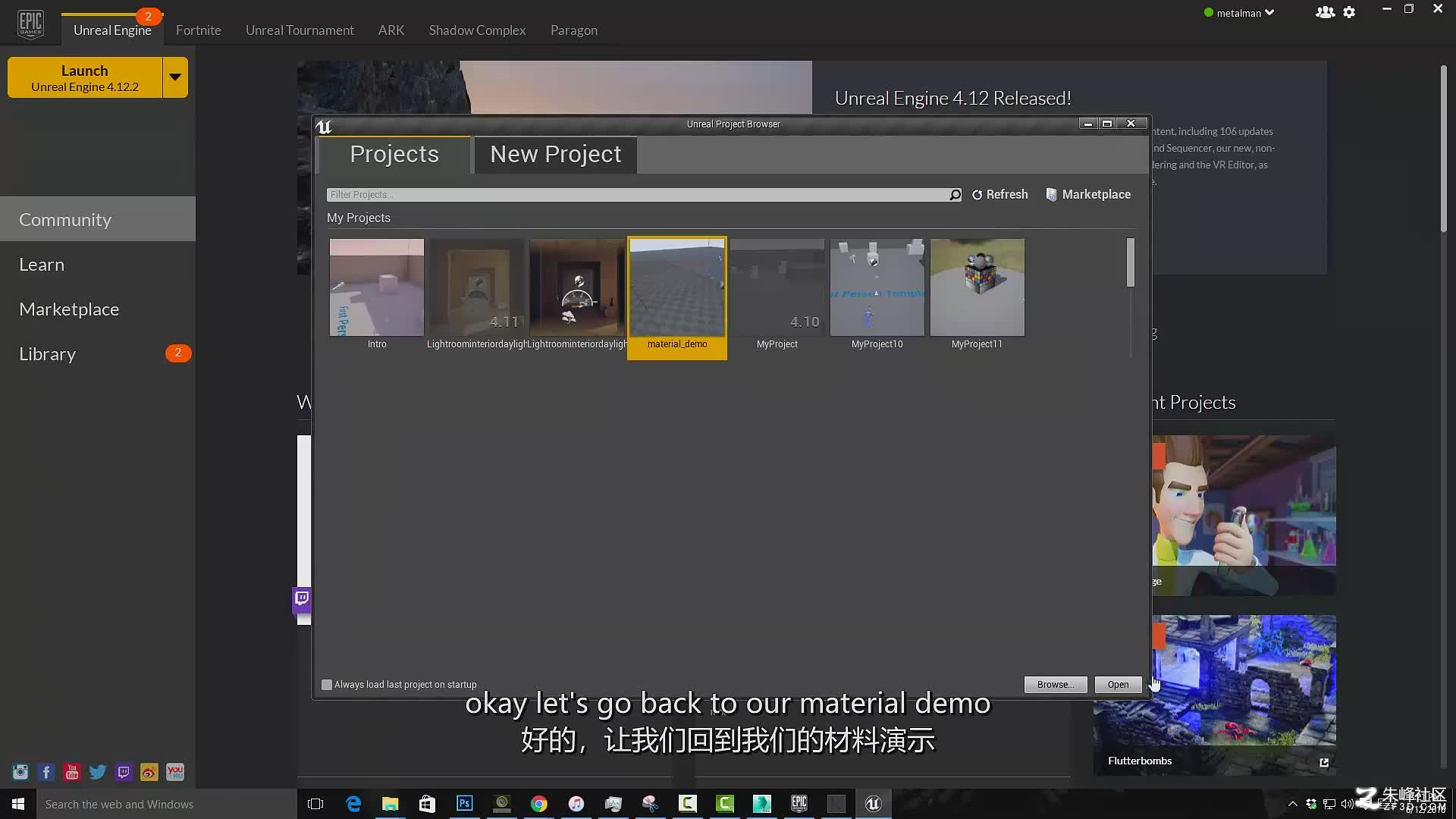Open the Fortnite launcher tab
The width and height of the screenshot is (1456, 819).
coord(199,30)
